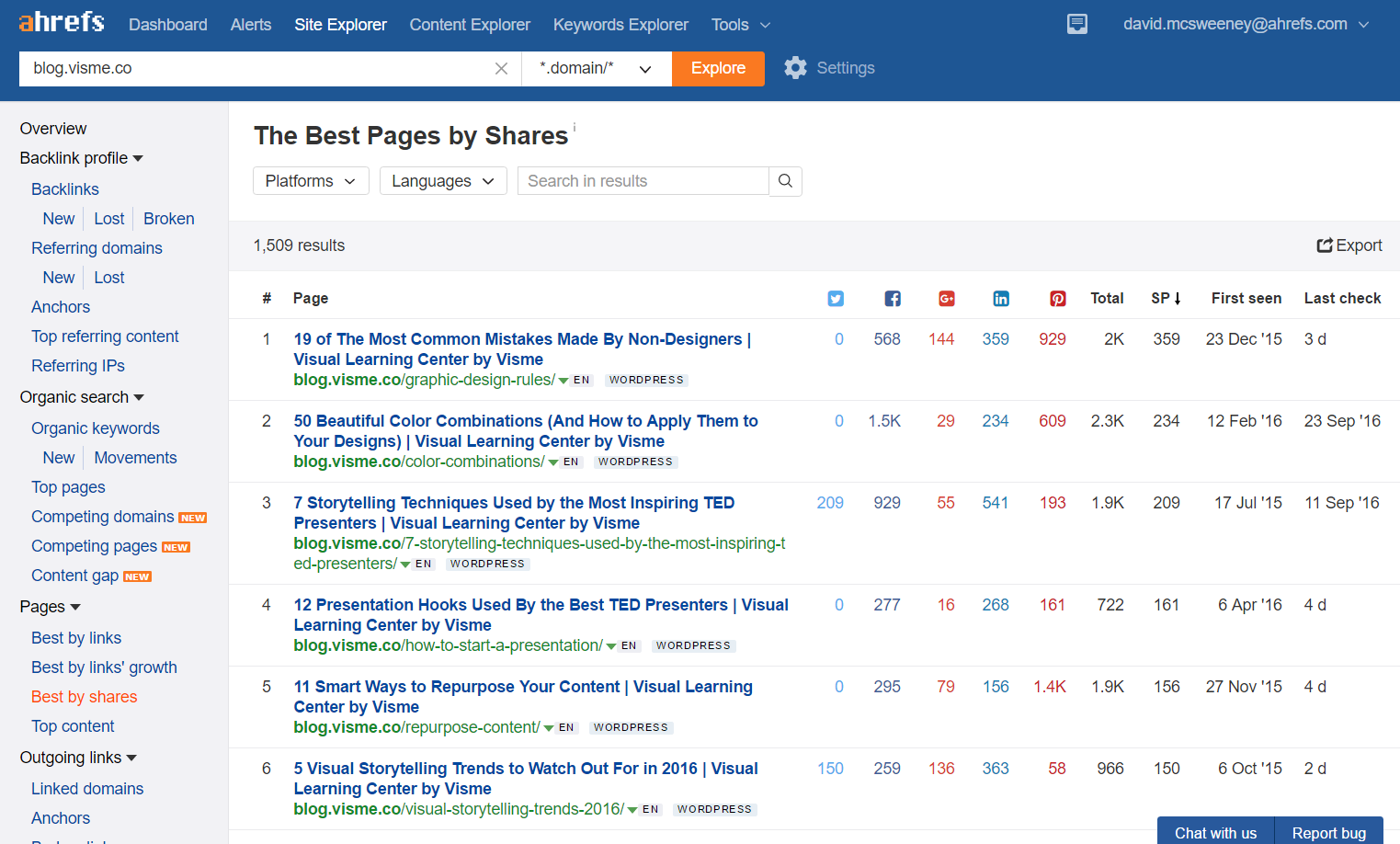Switch to Site Explorer
Viewport: 1400px width, 844px height.
point(340,25)
